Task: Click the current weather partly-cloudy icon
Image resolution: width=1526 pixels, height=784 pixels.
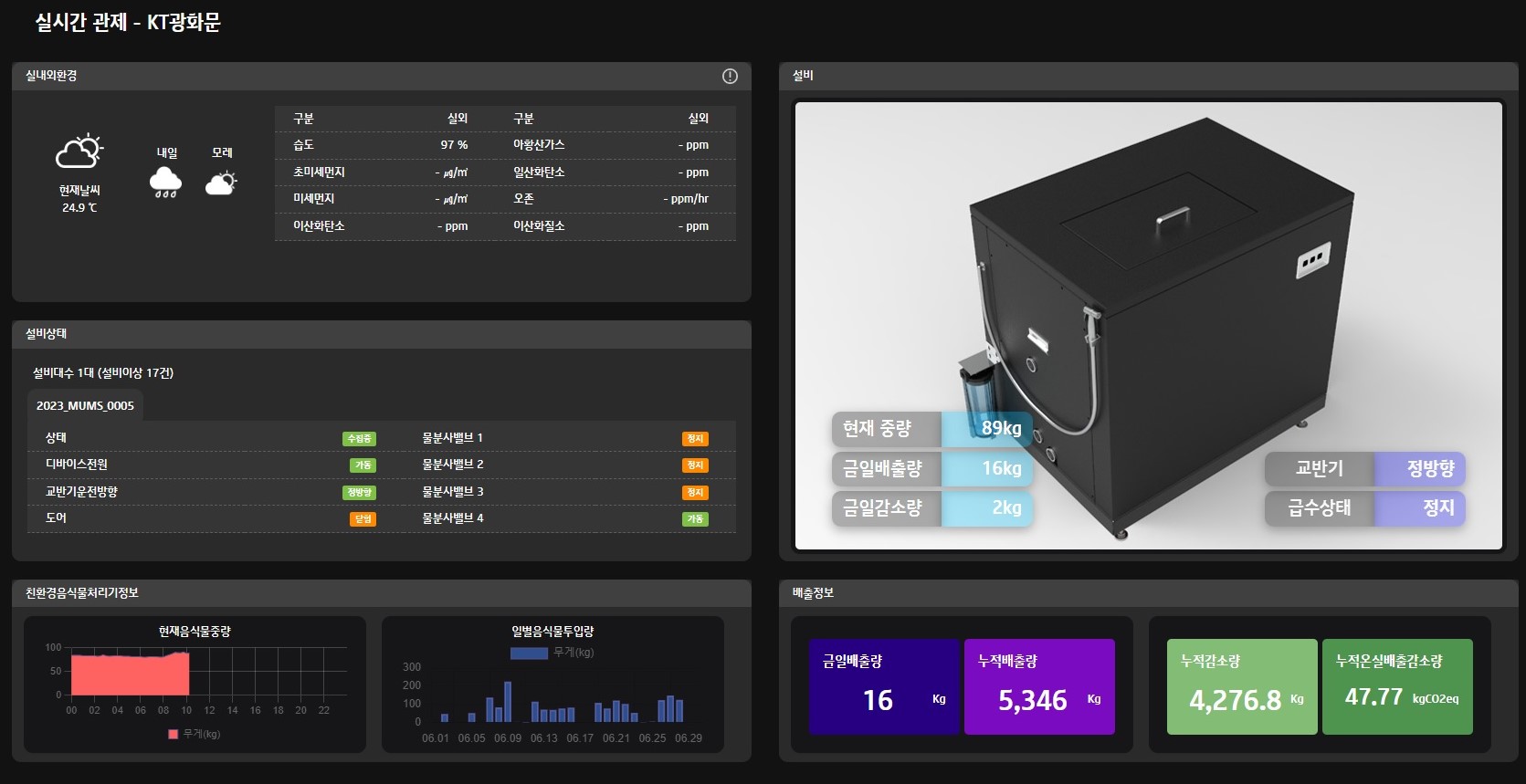Action: tap(79, 152)
